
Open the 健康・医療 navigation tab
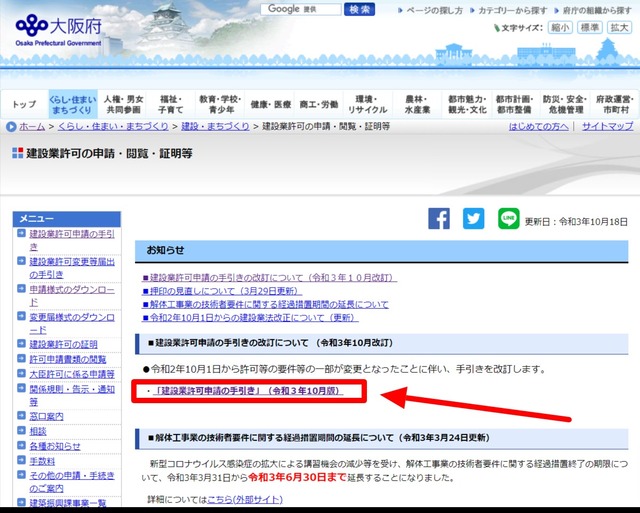coord(270,105)
